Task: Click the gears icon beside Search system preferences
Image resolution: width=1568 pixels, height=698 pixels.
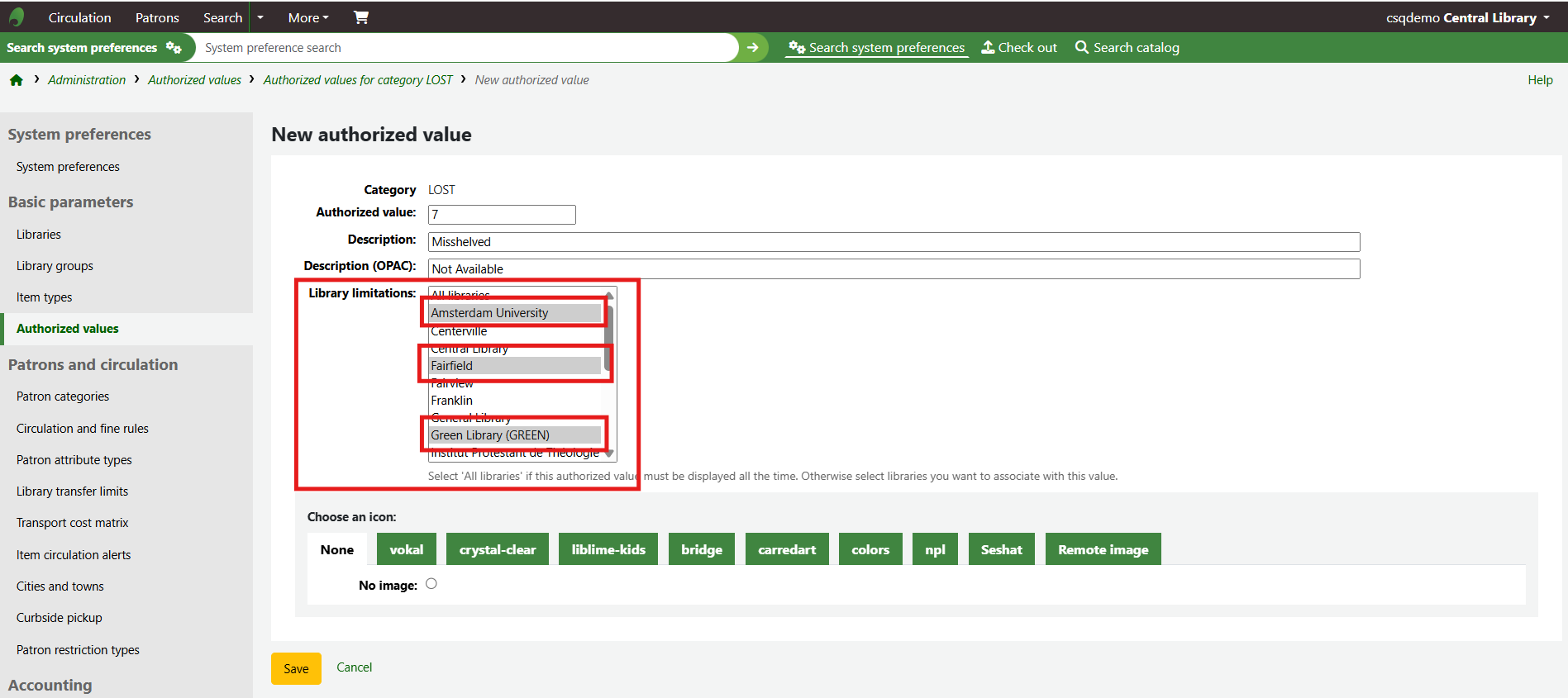Action: click(x=174, y=48)
